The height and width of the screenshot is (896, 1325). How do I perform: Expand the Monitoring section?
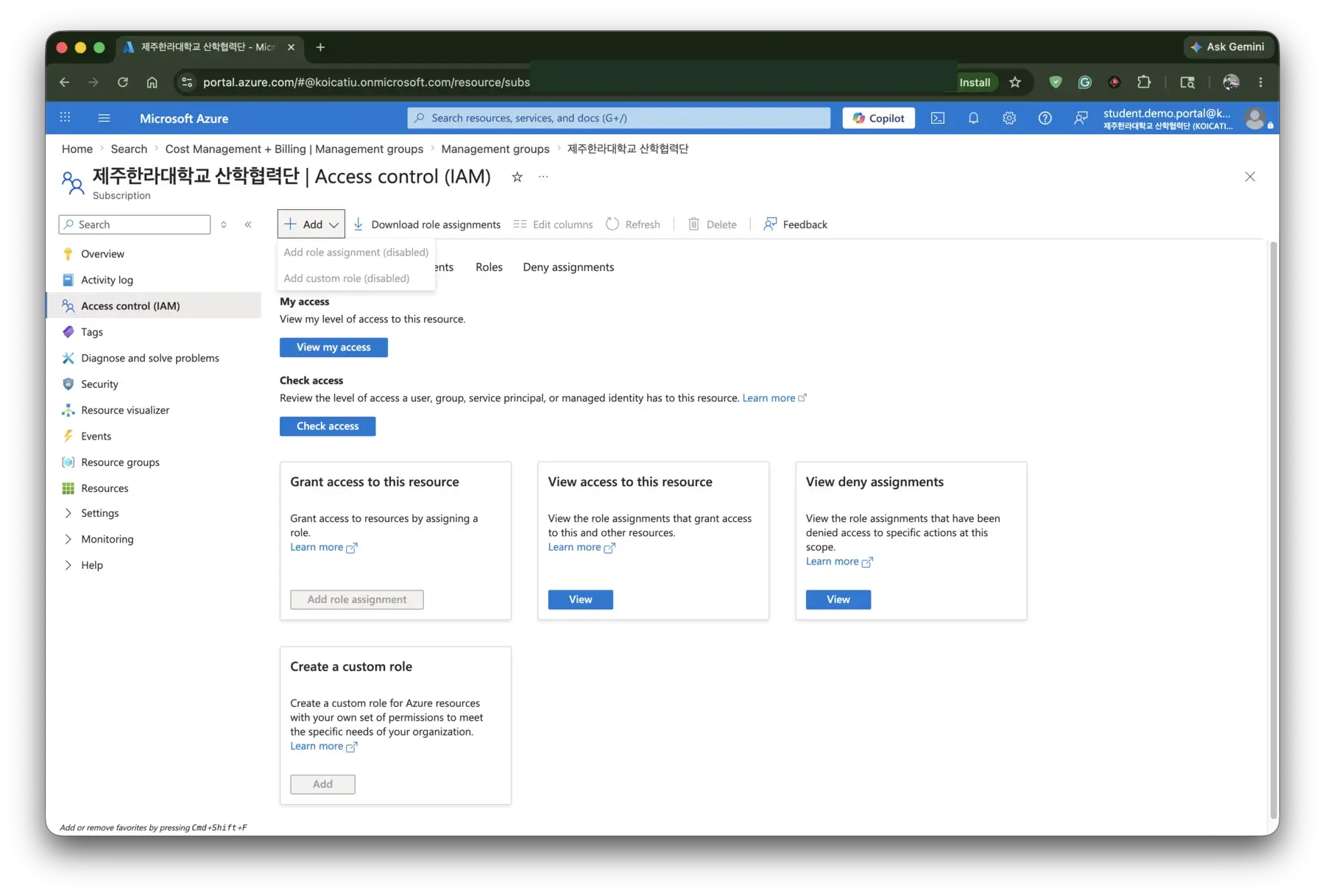(153, 539)
